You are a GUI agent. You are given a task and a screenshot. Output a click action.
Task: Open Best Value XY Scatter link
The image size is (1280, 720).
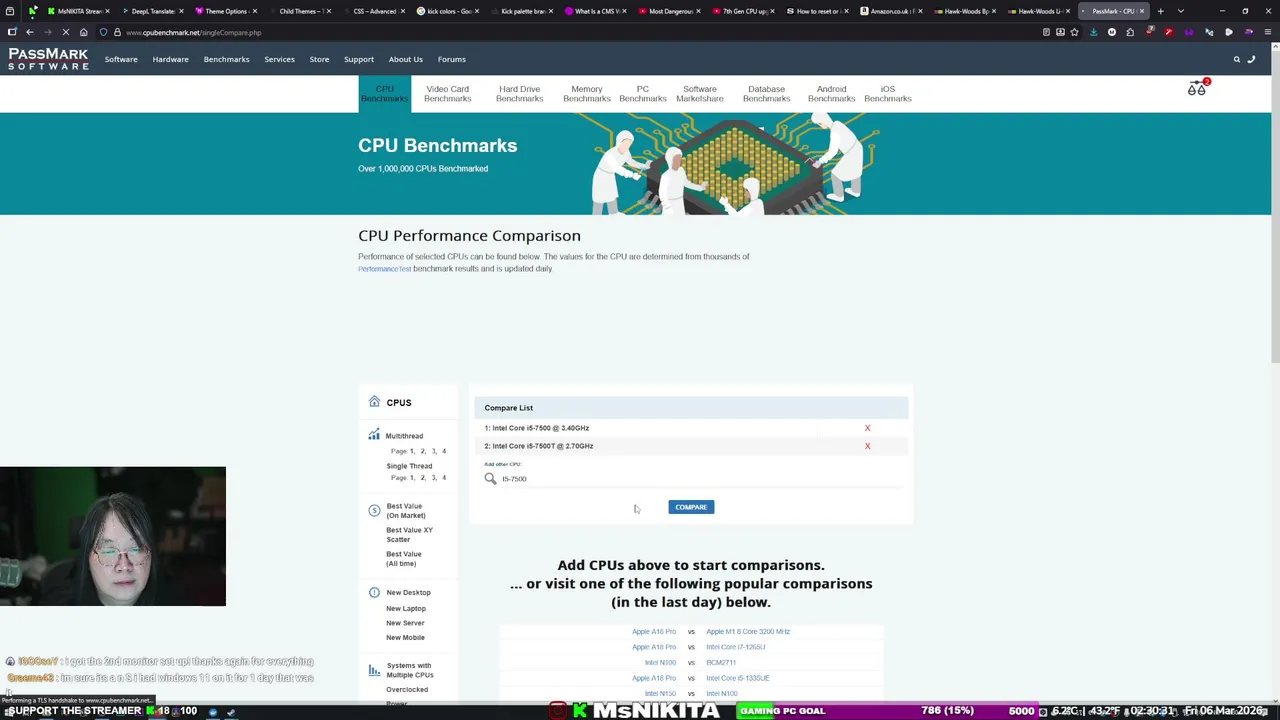click(409, 535)
